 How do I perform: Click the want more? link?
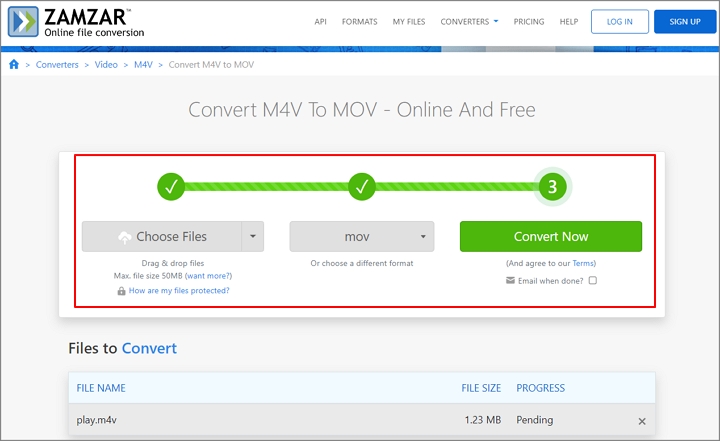(x=208, y=276)
